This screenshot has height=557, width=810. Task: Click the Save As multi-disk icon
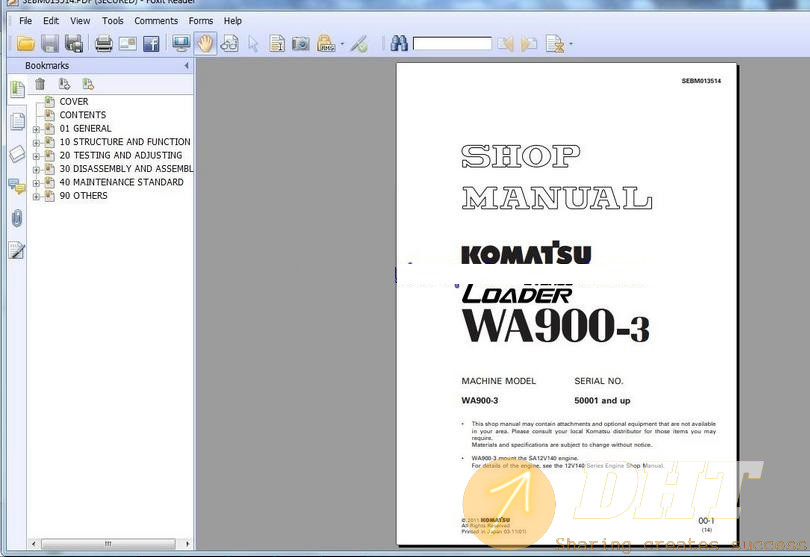point(74,44)
